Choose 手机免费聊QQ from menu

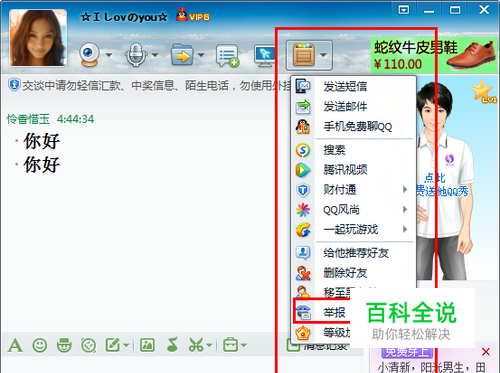point(354,126)
